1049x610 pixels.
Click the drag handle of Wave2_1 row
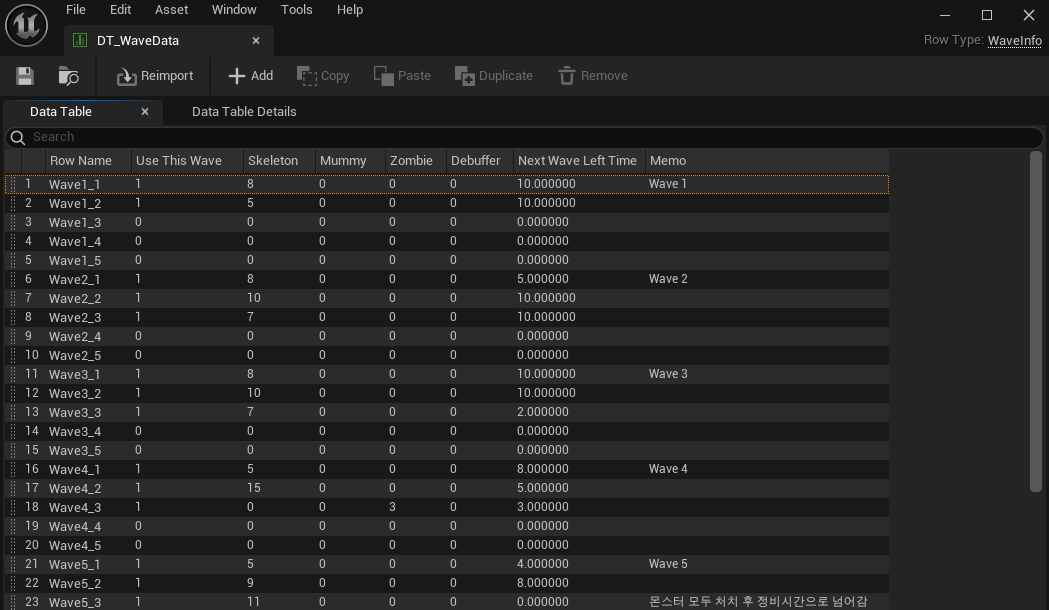tap(13, 279)
